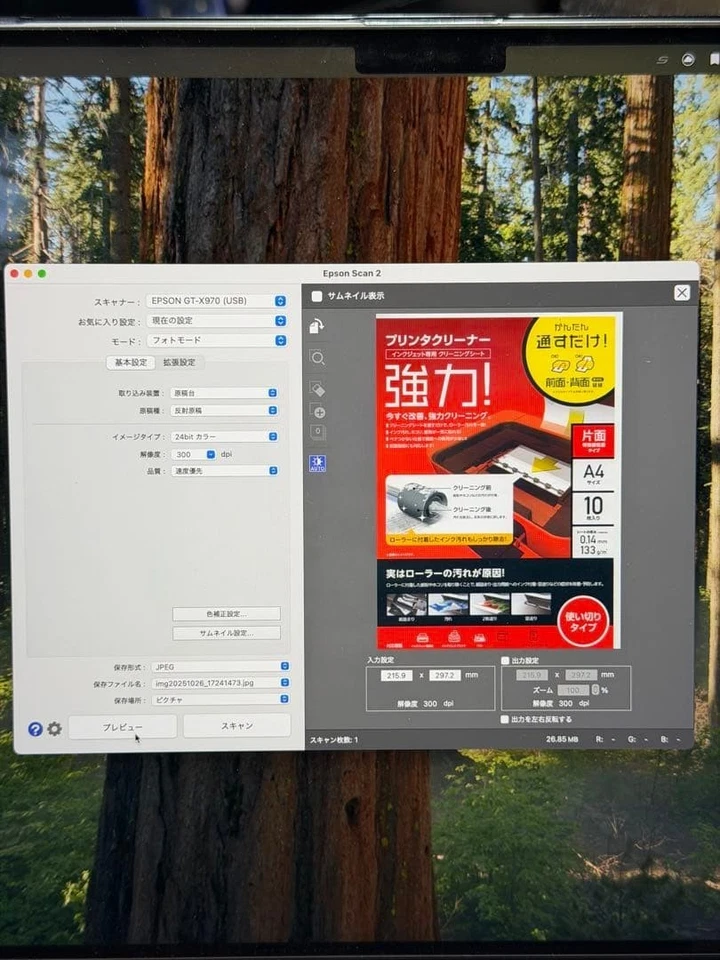
Task: Click the S-shaped icon in macOS menu bar
Action: click(x=662, y=60)
